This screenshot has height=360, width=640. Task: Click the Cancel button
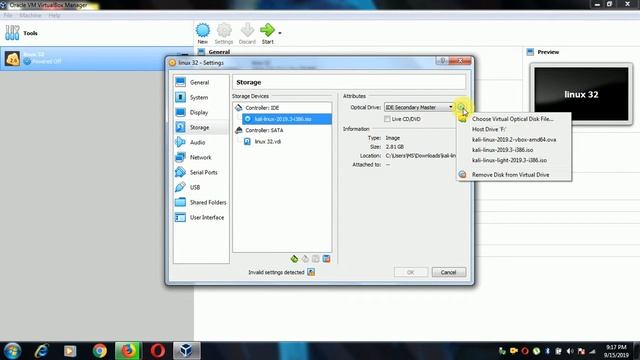click(x=449, y=272)
